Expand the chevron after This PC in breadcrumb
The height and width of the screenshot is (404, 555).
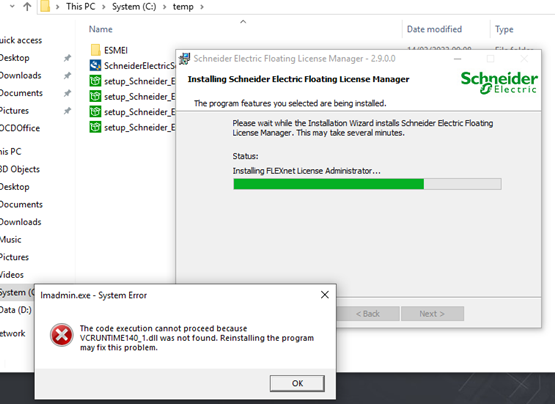click(104, 7)
